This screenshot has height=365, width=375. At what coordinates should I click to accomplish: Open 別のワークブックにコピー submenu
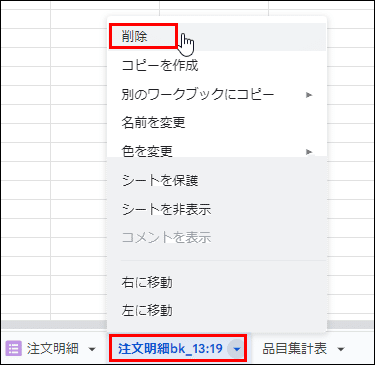click(217, 94)
